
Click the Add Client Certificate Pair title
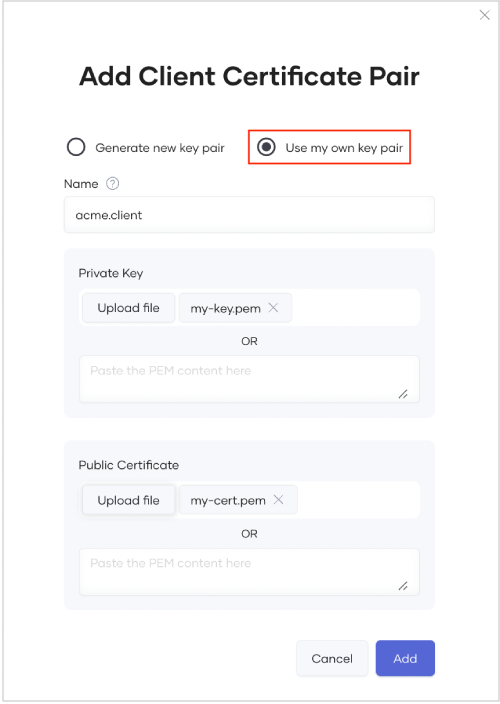[x=249, y=76]
